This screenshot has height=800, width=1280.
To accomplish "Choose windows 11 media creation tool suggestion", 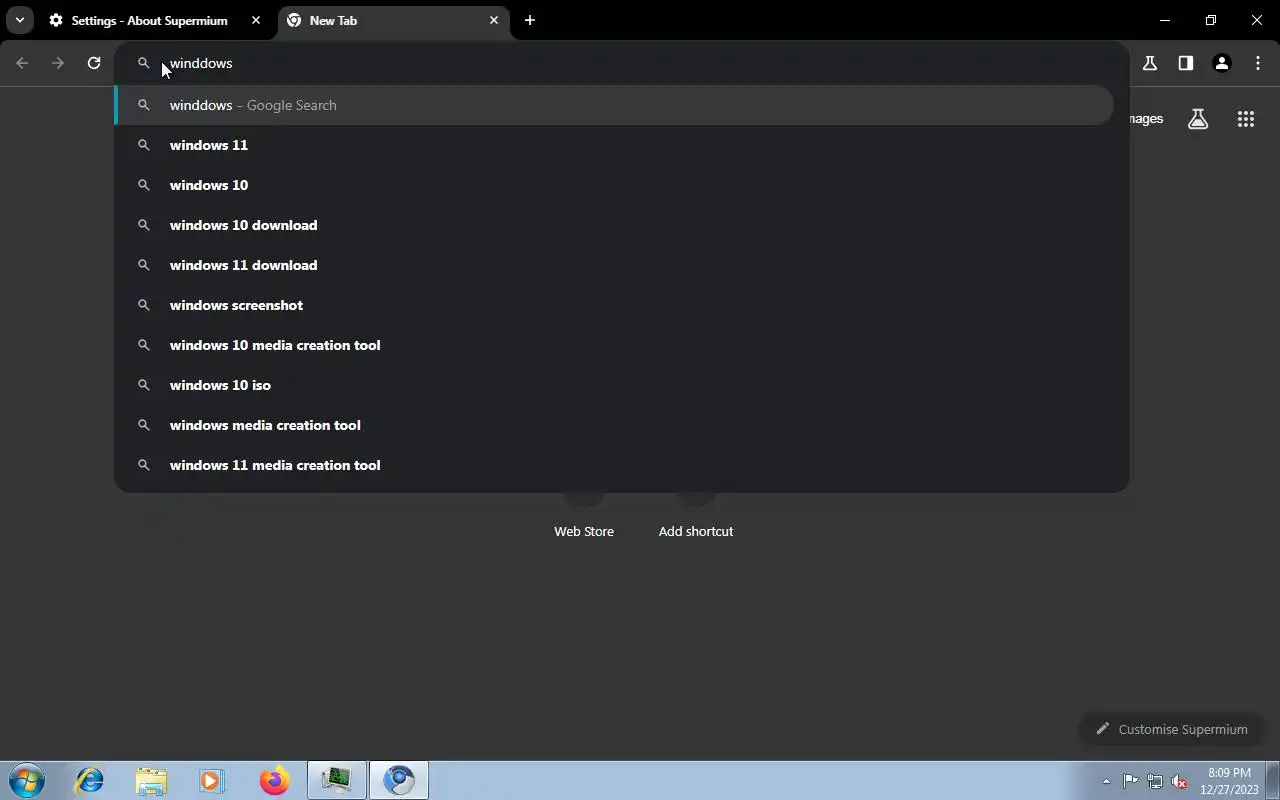I will tap(614, 465).
